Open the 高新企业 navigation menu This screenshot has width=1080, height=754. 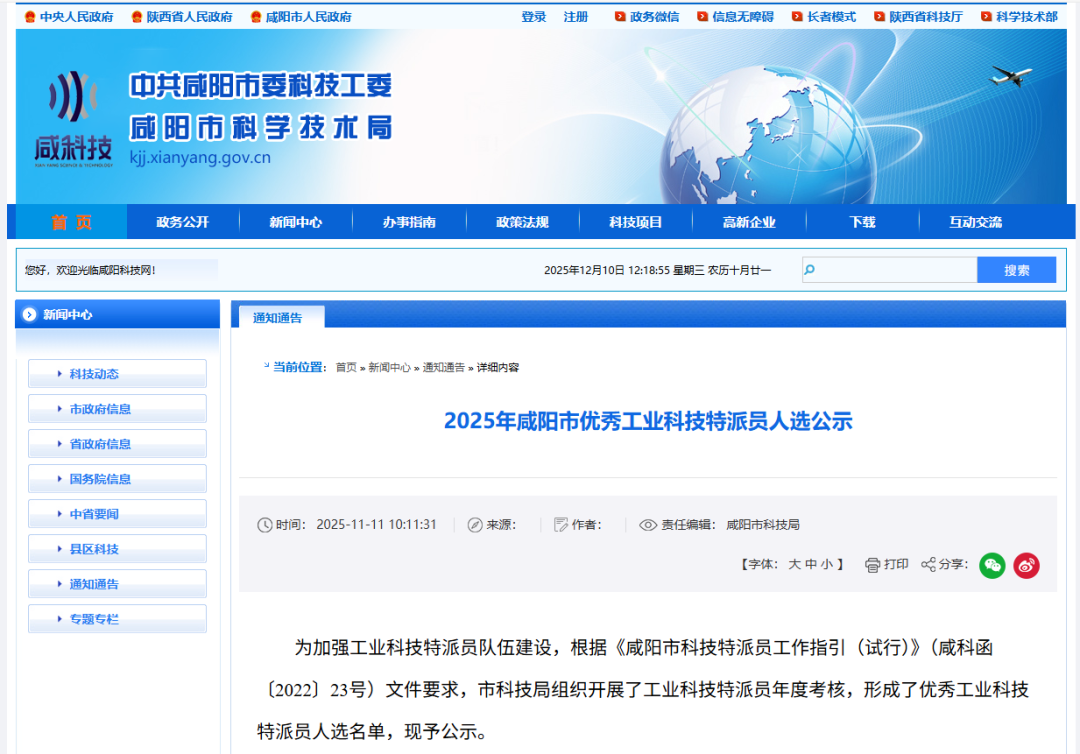[749, 222]
